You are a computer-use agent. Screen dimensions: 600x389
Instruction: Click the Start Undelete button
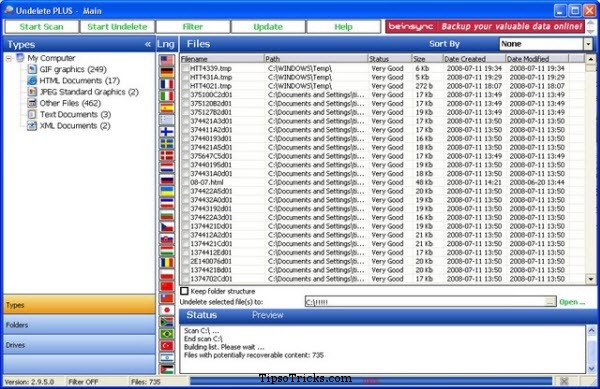click(117, 27)
